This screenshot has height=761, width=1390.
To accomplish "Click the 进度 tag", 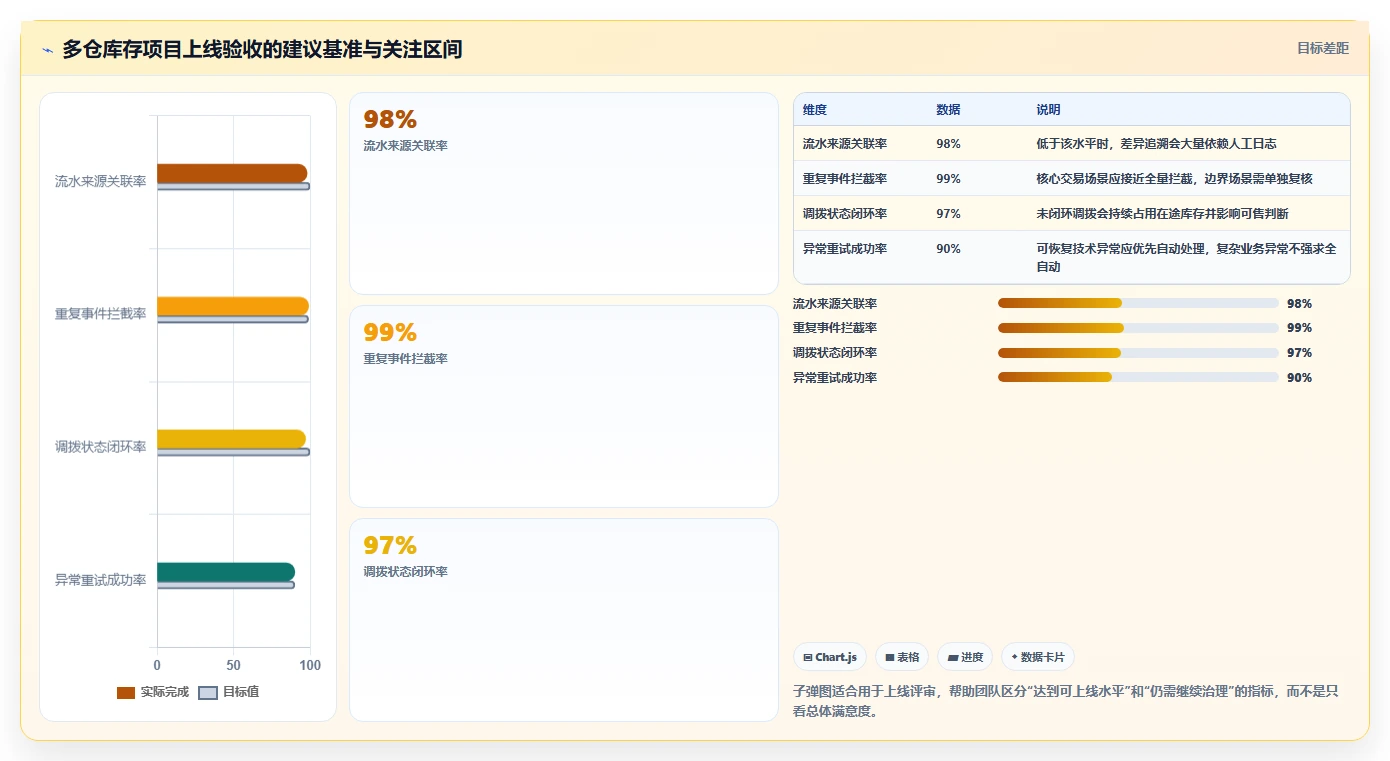I will (x=965, y=657).
